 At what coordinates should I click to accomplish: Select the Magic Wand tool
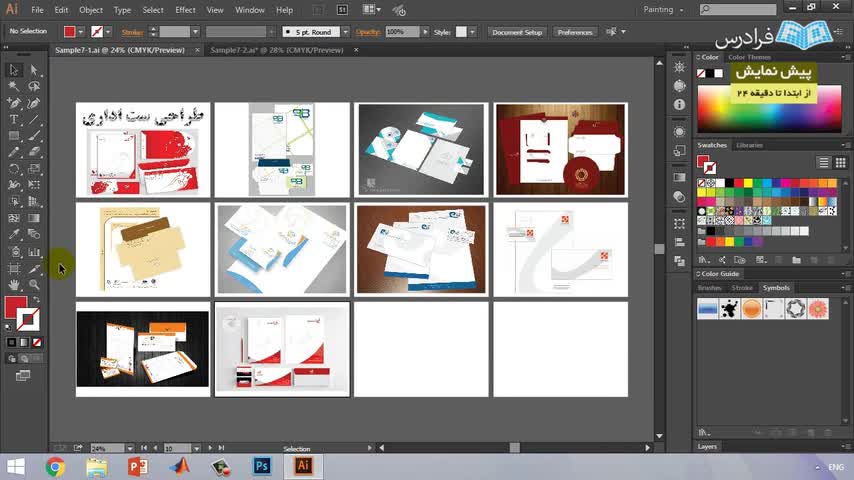tap(14, 87)
